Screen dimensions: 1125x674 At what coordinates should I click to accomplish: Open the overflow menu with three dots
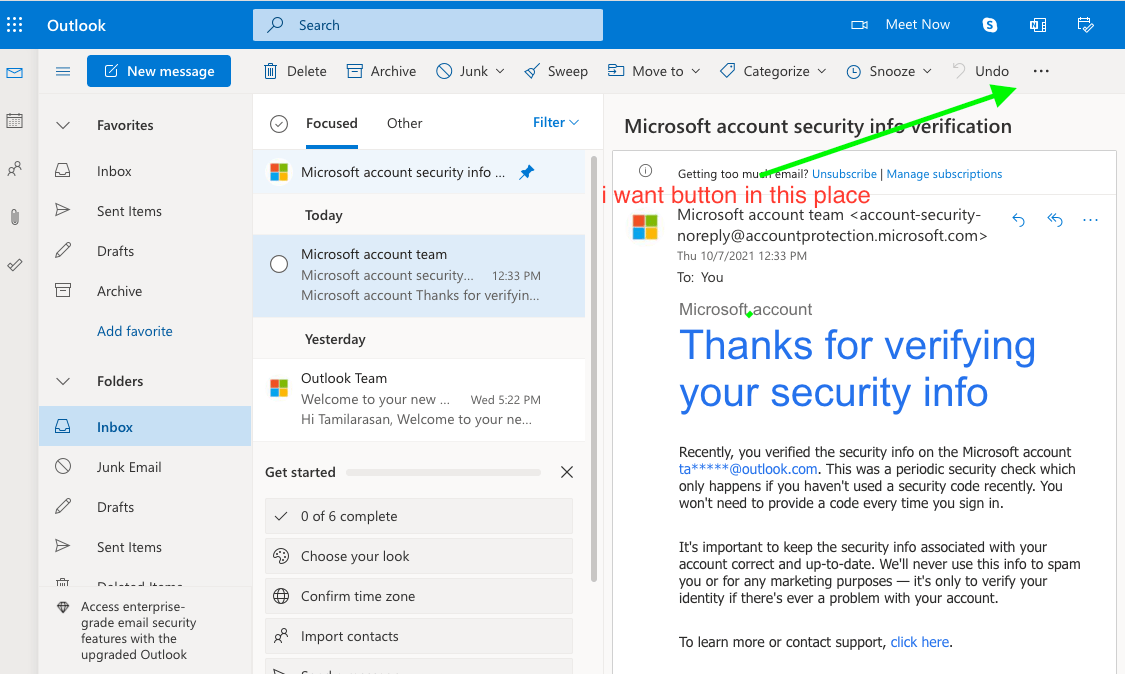pos(1040,71)
